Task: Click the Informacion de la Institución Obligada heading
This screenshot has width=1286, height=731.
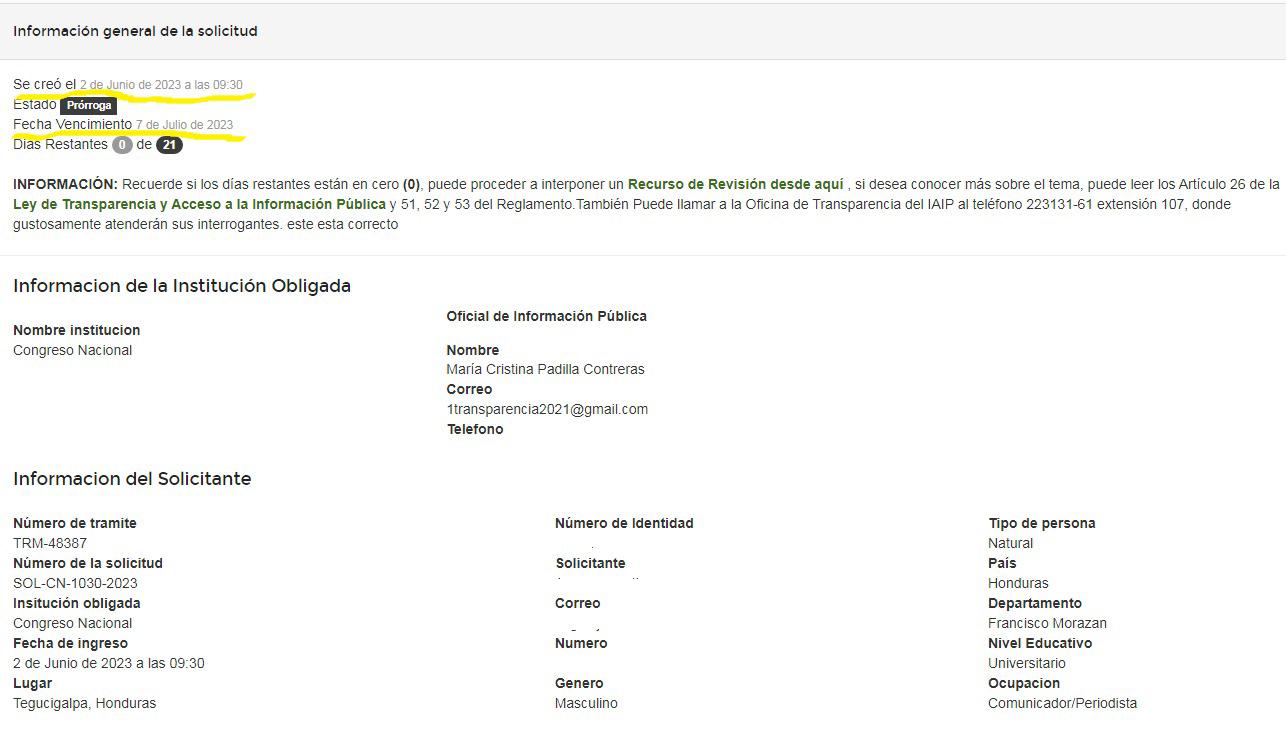Action: click(x=180, y=286)
